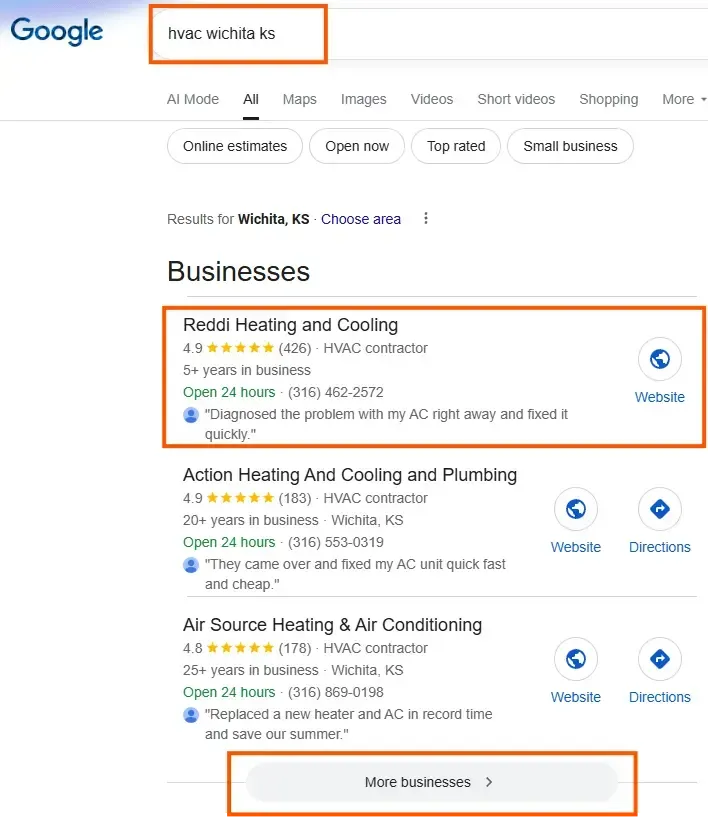The width and height of the screenshot is (708, 817).
Task: Enable the Online estimates filter chip
Action: tap(235, 146)
